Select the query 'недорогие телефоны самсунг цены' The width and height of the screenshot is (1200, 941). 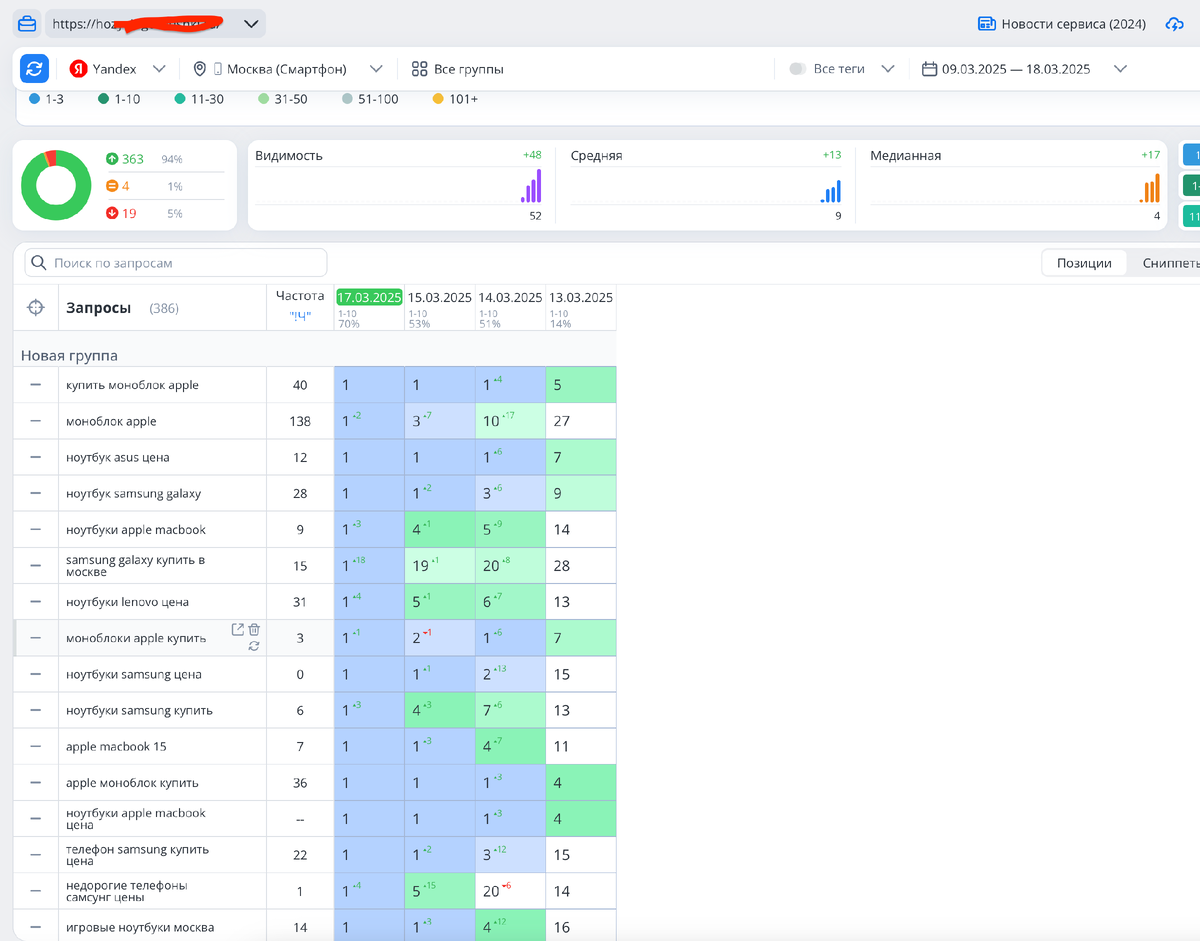pos(127,891)
